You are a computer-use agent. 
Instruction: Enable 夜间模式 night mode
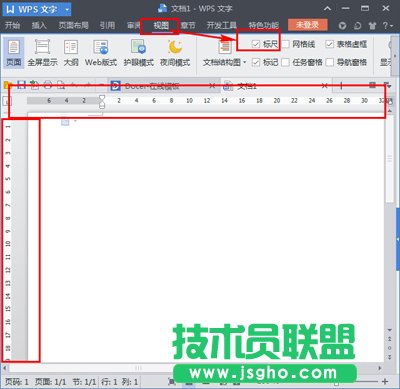click(175, 53)
